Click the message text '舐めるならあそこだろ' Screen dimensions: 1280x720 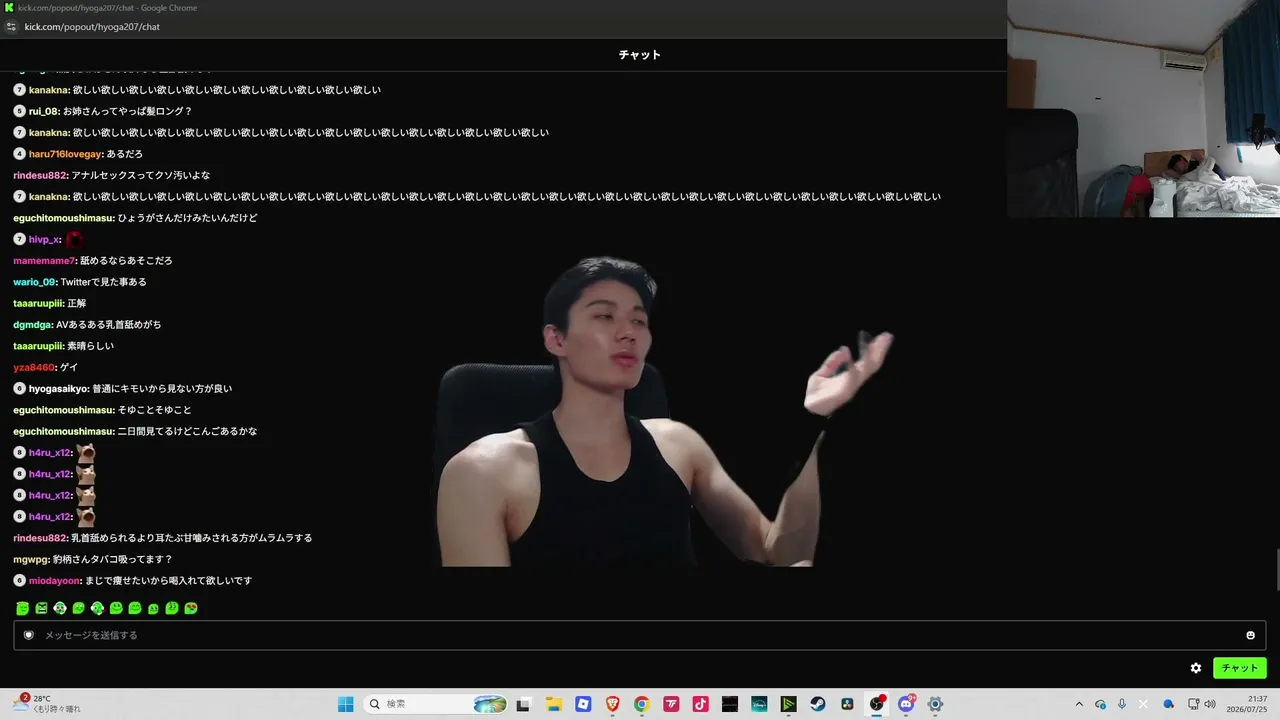pyautogui.click(x=127, y=261)
